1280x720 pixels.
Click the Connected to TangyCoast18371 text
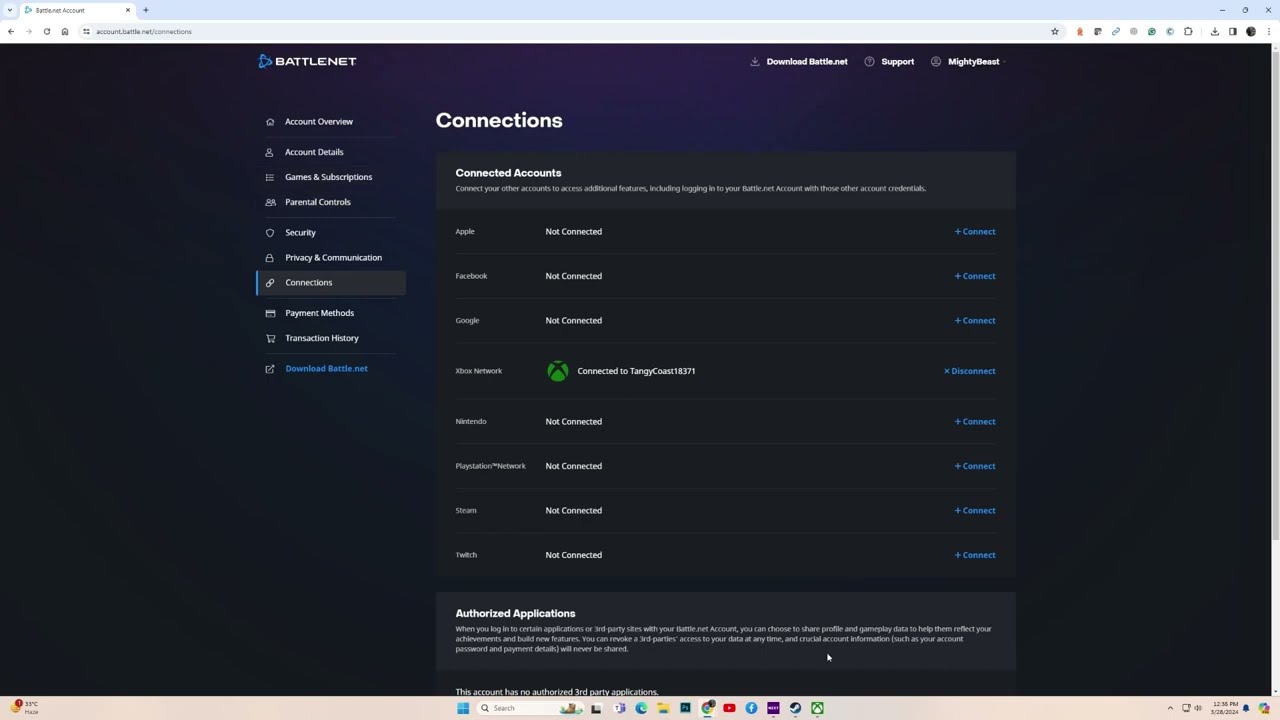coord(636,371)
